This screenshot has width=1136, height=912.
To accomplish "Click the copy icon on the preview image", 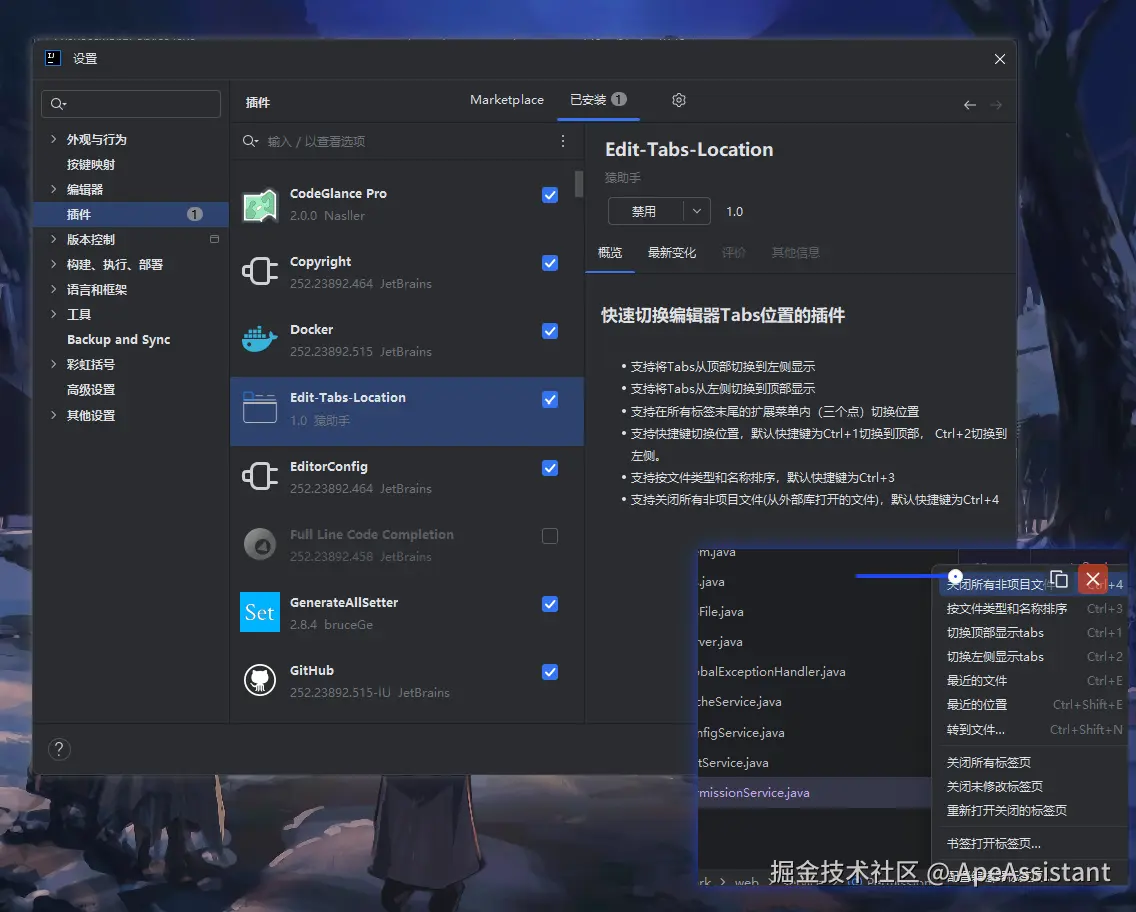I will click(1059, 579).
